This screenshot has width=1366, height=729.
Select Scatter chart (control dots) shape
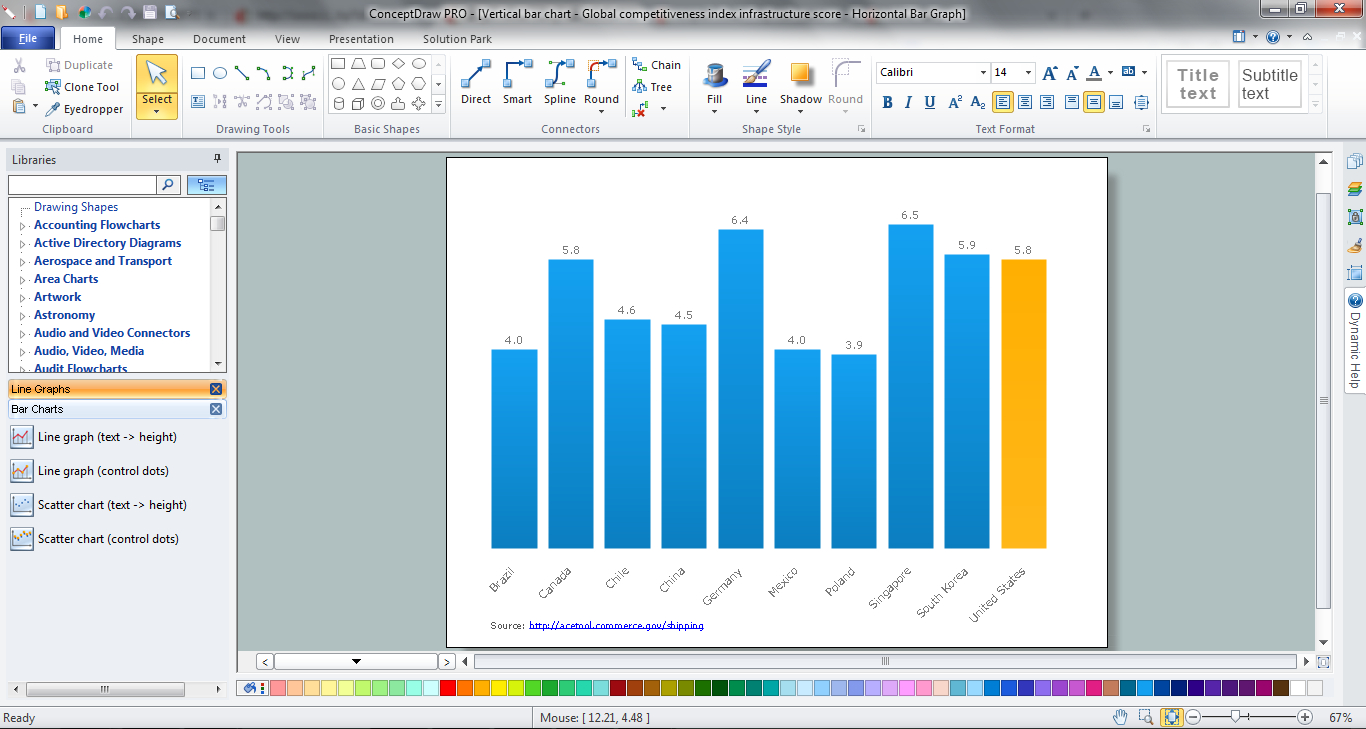click(95, 539)
